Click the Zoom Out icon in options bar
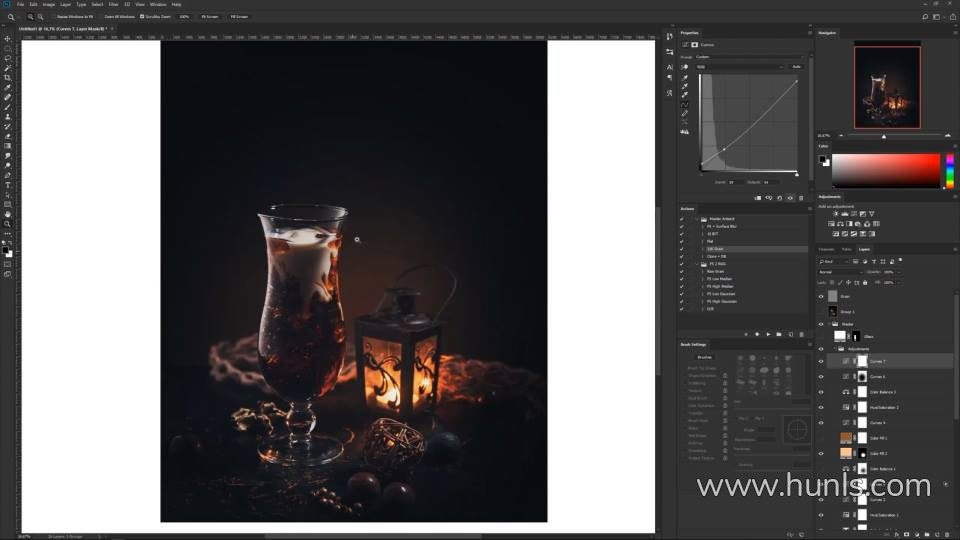Viewport: 960px width, 540px height. [x=40, y=17]
